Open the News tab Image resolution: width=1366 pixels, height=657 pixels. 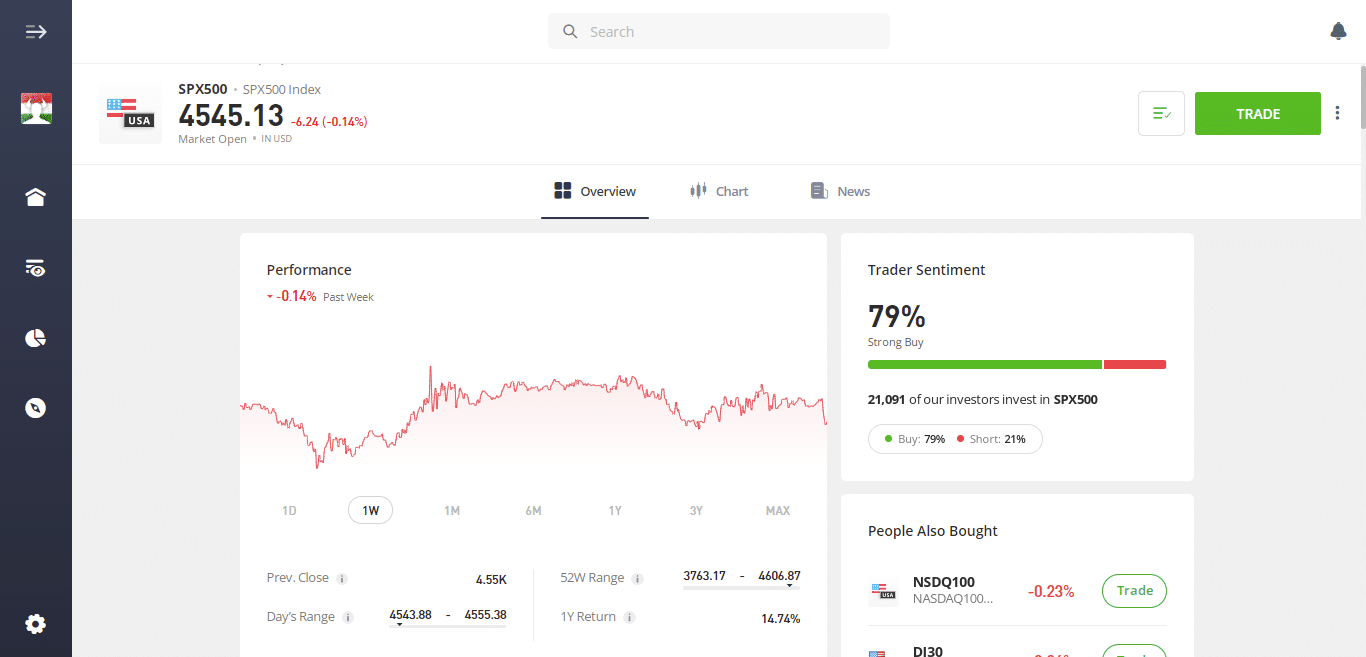tap(840, 190)
